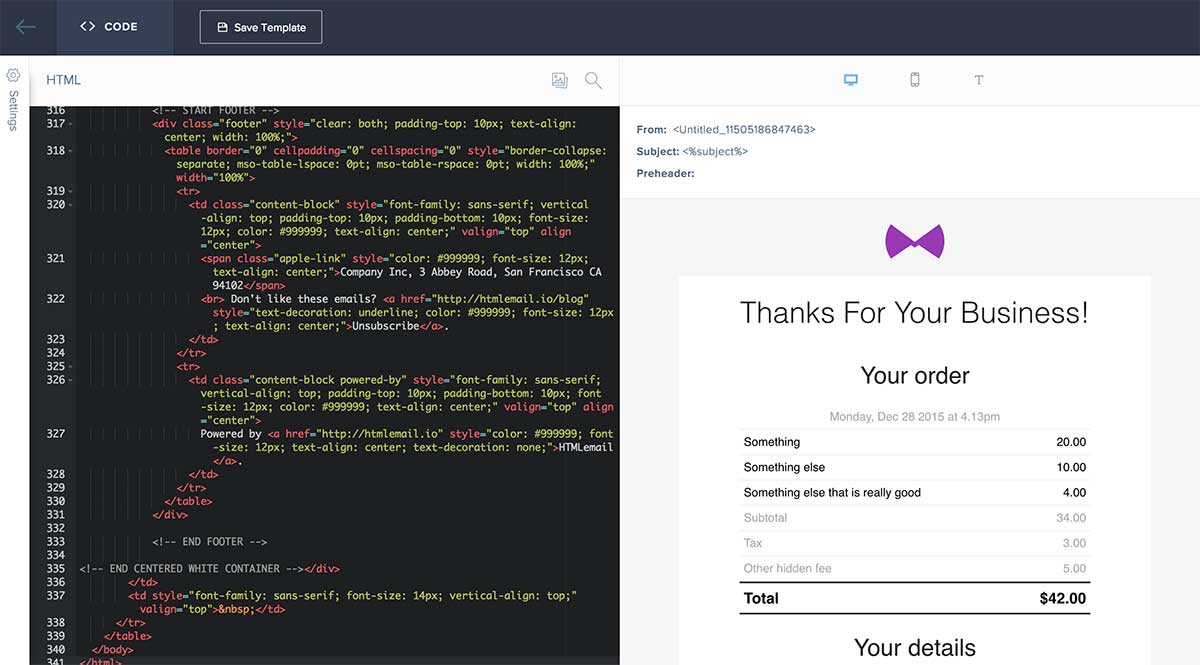The image size is (1200, 665).
Task: Switch to desktop preview mode
Action: click(x=851, y=80)
